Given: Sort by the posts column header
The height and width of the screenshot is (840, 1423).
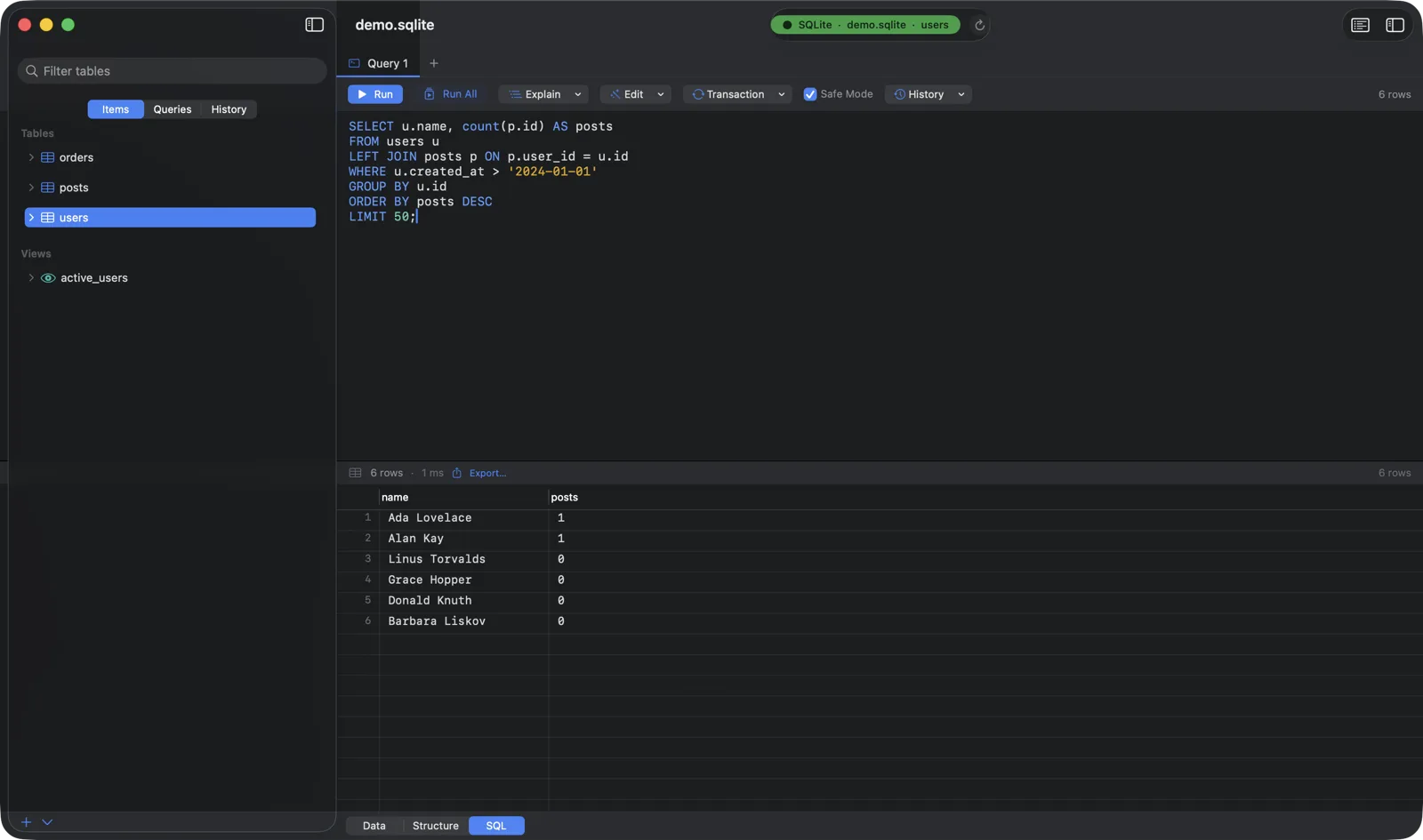Looking at the screenshot, I should point(564,498).
